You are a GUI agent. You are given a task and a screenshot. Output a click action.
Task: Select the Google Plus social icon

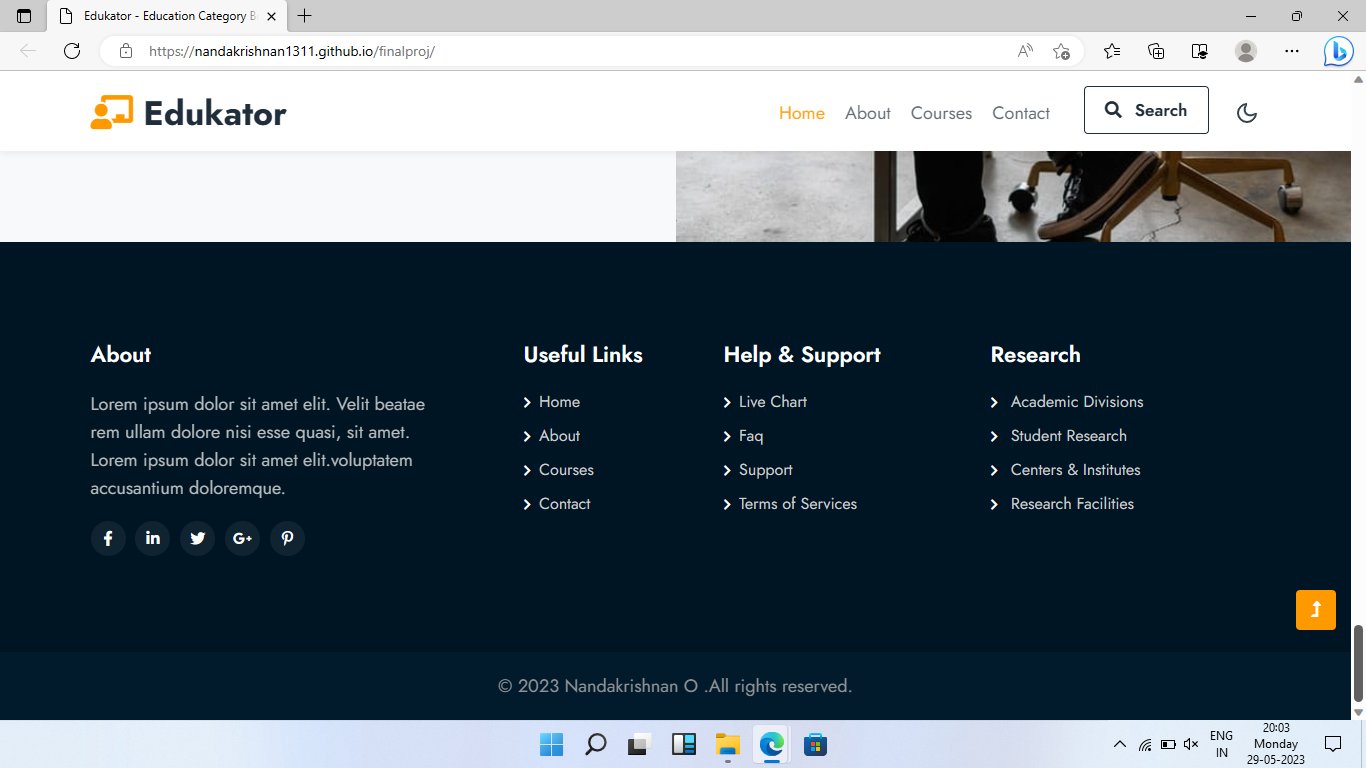coord(242,538)
